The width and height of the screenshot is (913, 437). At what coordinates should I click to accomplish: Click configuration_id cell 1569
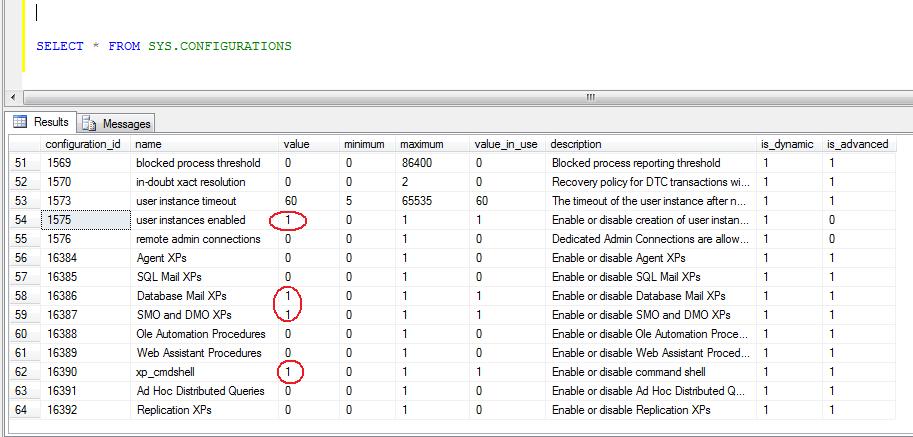(86, 163)
